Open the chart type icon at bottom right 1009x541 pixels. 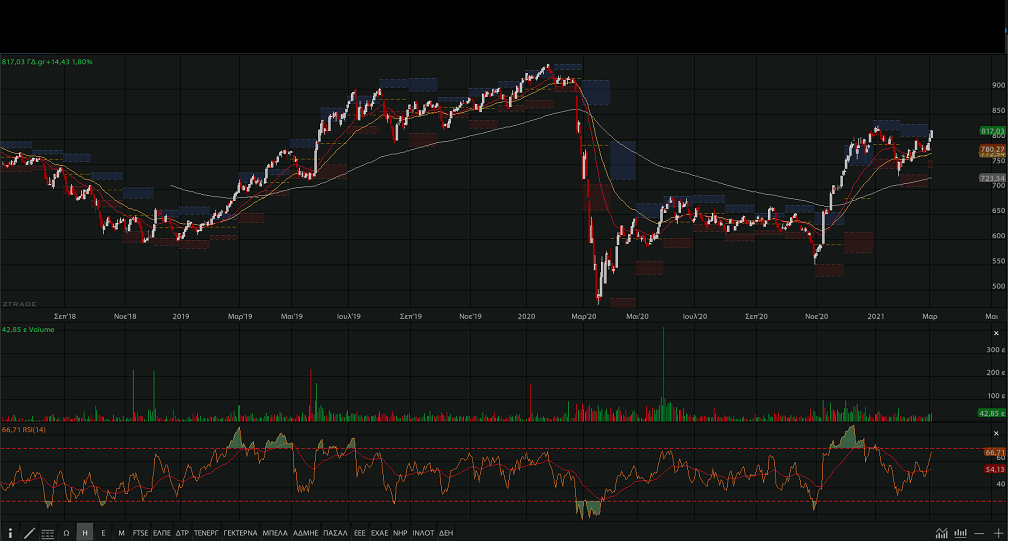[x=941, y=533]
